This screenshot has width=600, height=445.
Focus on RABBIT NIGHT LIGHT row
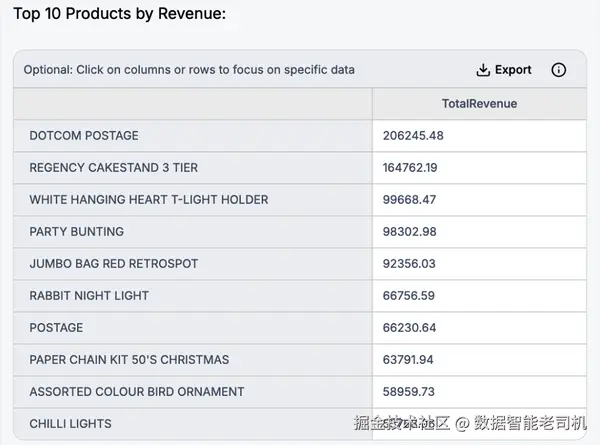click(x=89, y=296)
